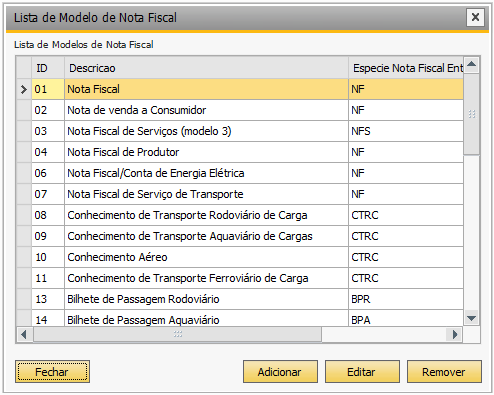
Task: Click ID cell 13
Action: tap(48, 299)
